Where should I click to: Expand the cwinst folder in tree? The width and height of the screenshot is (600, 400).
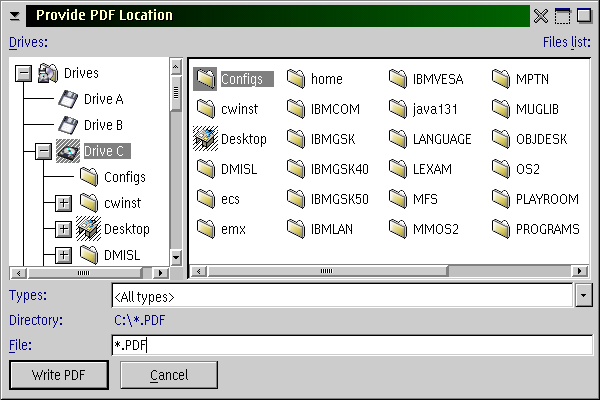(63, 203)
